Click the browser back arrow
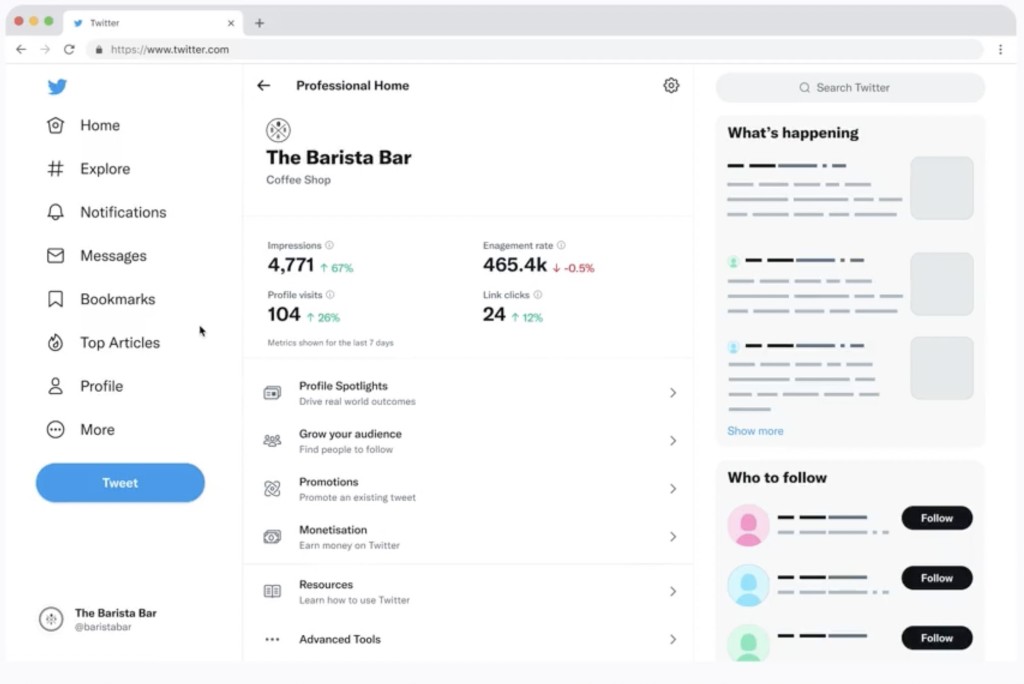1024x684 pixels. coord(21,49)
